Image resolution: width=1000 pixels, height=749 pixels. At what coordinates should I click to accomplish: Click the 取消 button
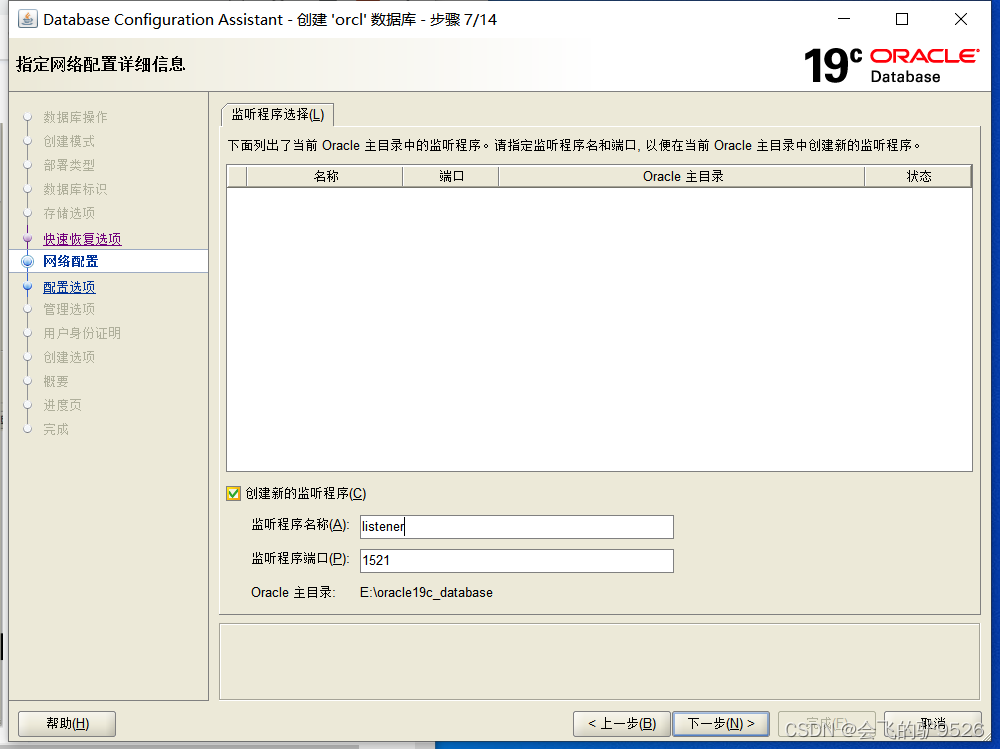pyautogui.click(x=934, y=723)
